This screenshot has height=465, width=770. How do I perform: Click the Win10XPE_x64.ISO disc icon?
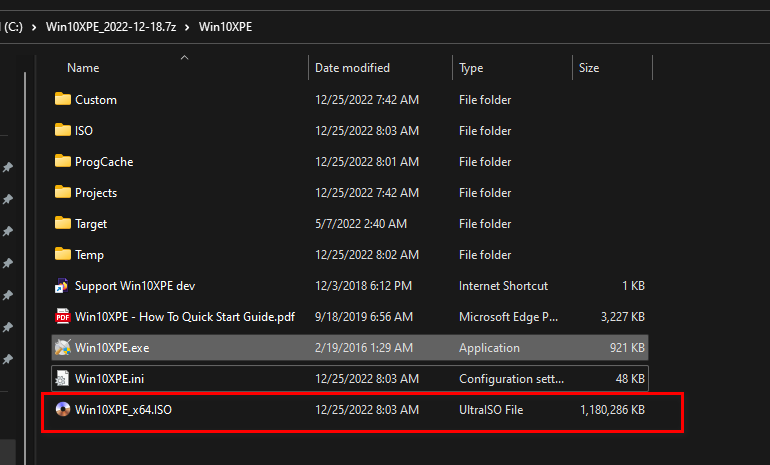tap(63, 410)
